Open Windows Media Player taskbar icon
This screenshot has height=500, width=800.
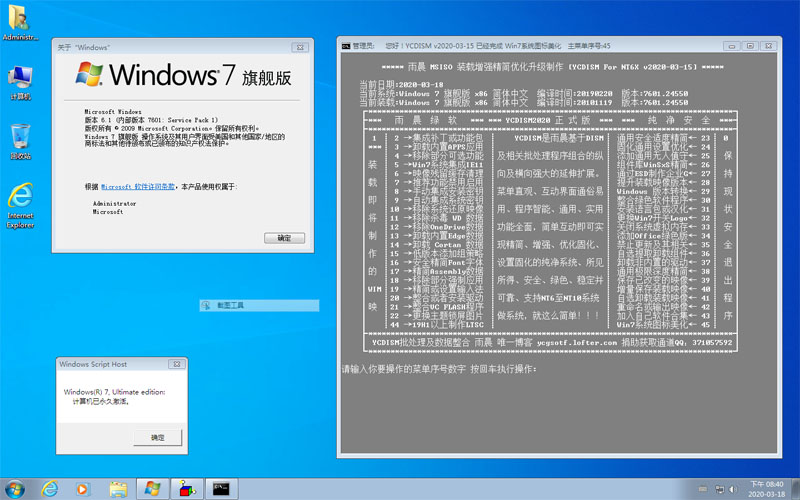point(82,489)
